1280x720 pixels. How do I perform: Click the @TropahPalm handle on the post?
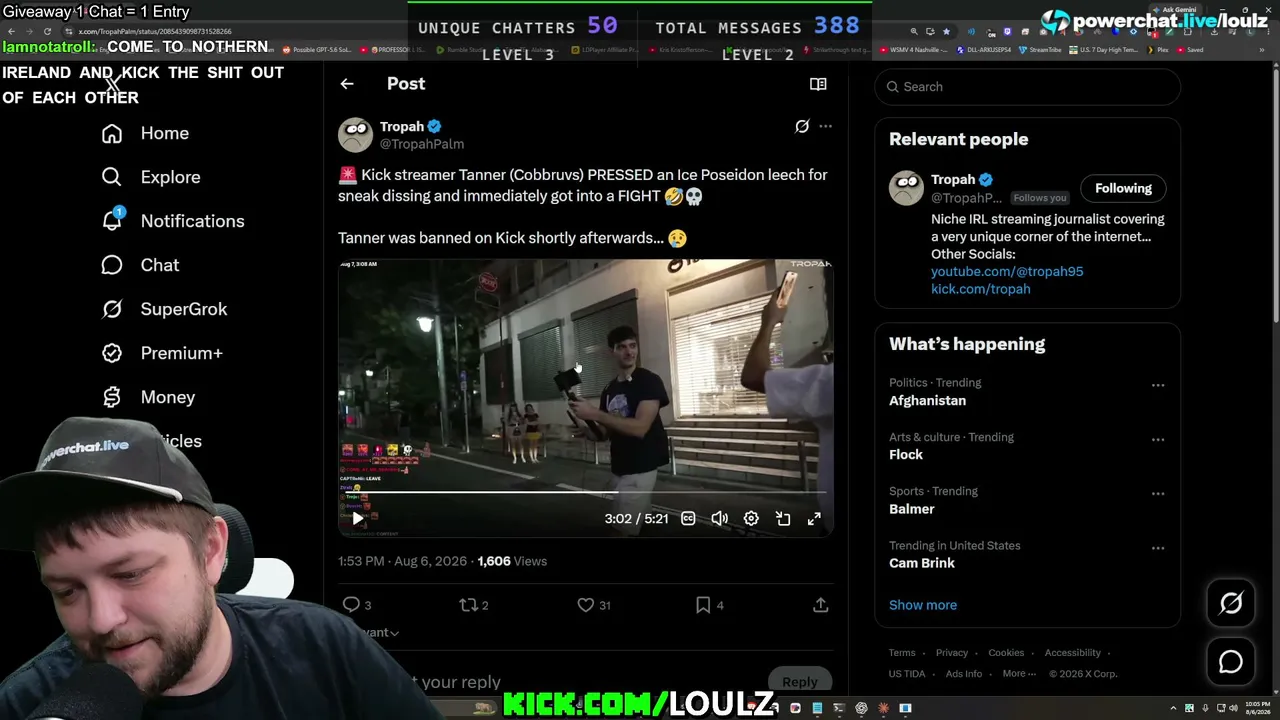(421, 144)
